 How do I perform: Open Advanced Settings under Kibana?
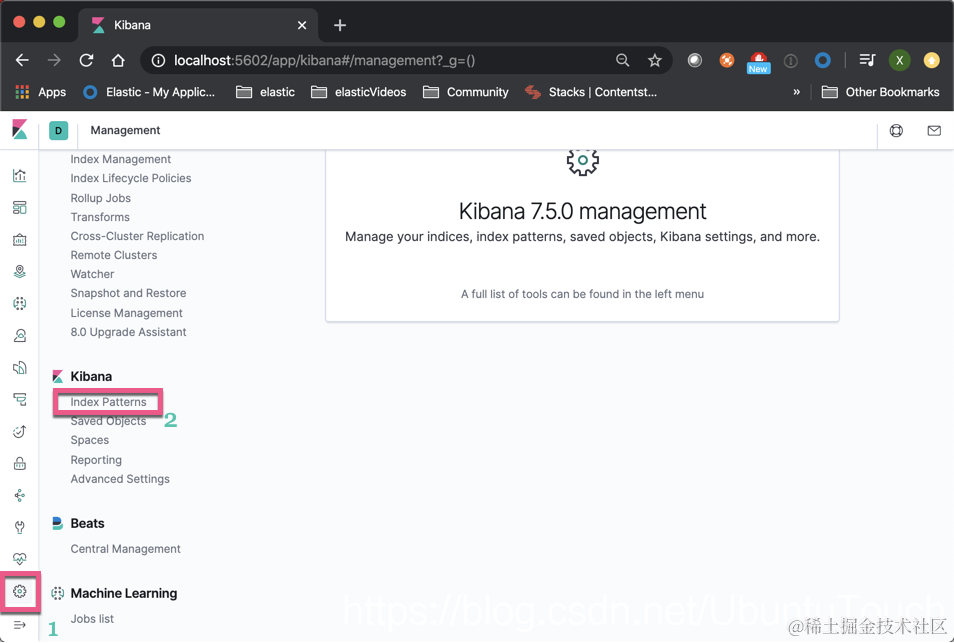pyautogui.click(x=120, y=479)
